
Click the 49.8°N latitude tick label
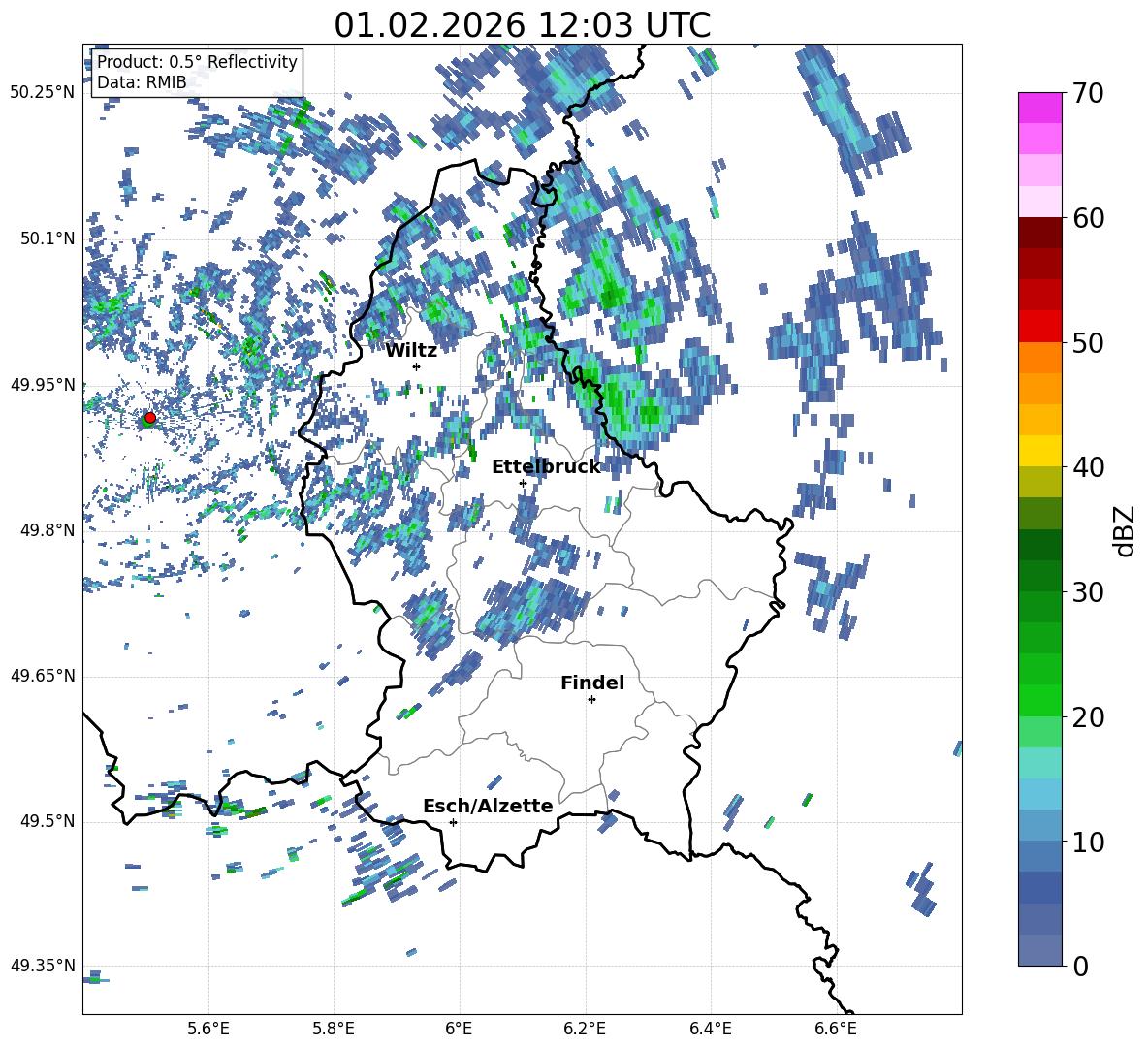pos(48,530)
